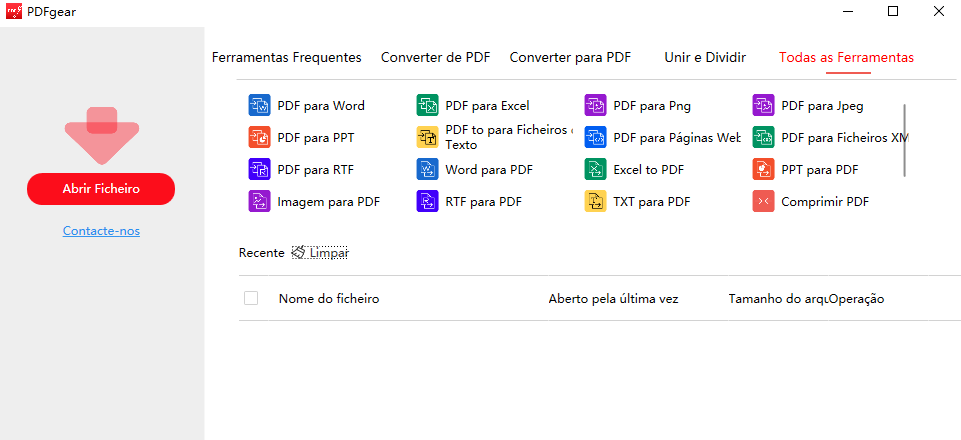Viewport: 961px width, 440px height.
Task: Click the PDF para PPT icon
Action: click(259, 137)
